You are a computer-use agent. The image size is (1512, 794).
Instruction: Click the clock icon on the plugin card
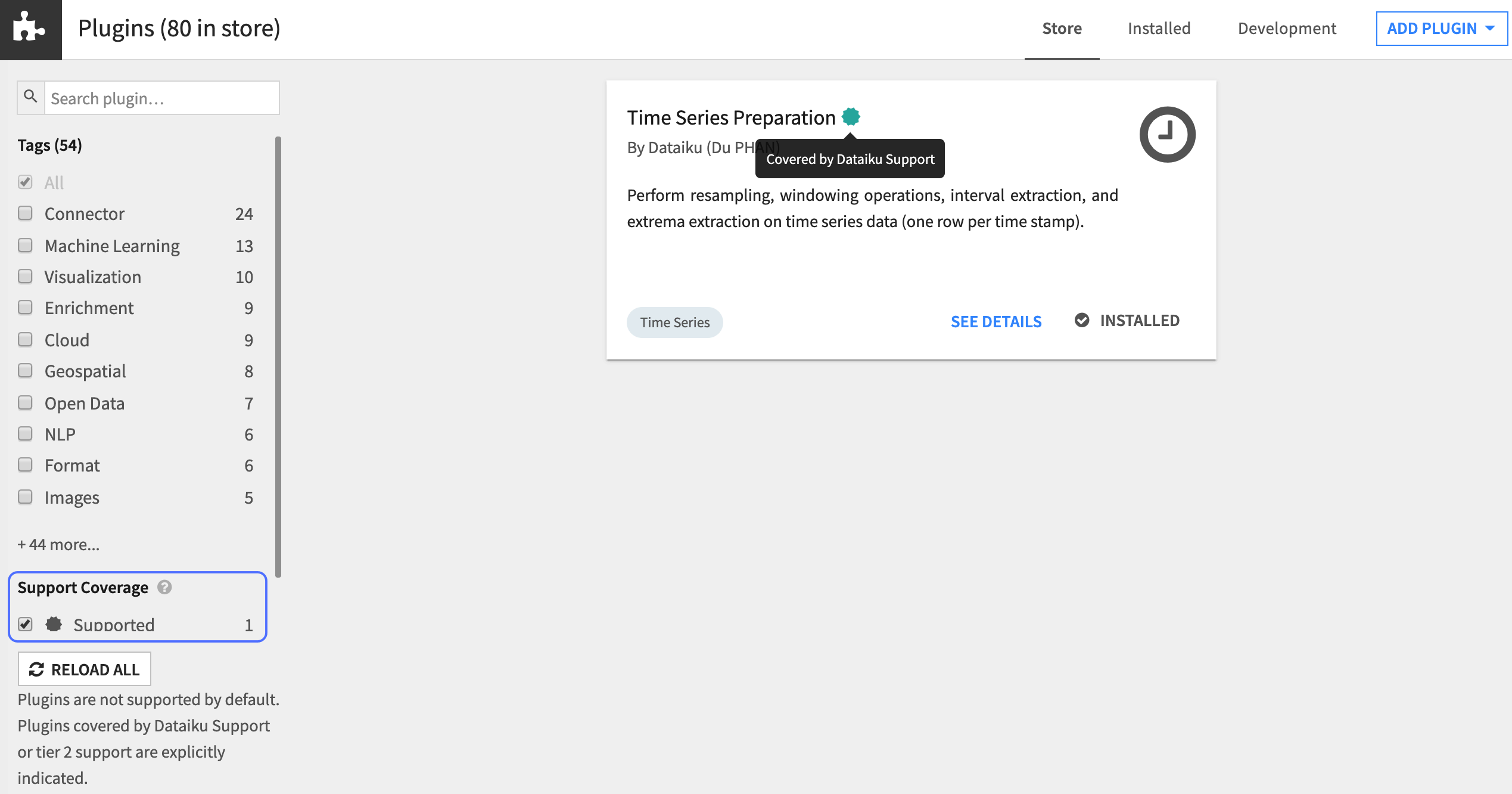(1167, 135)
